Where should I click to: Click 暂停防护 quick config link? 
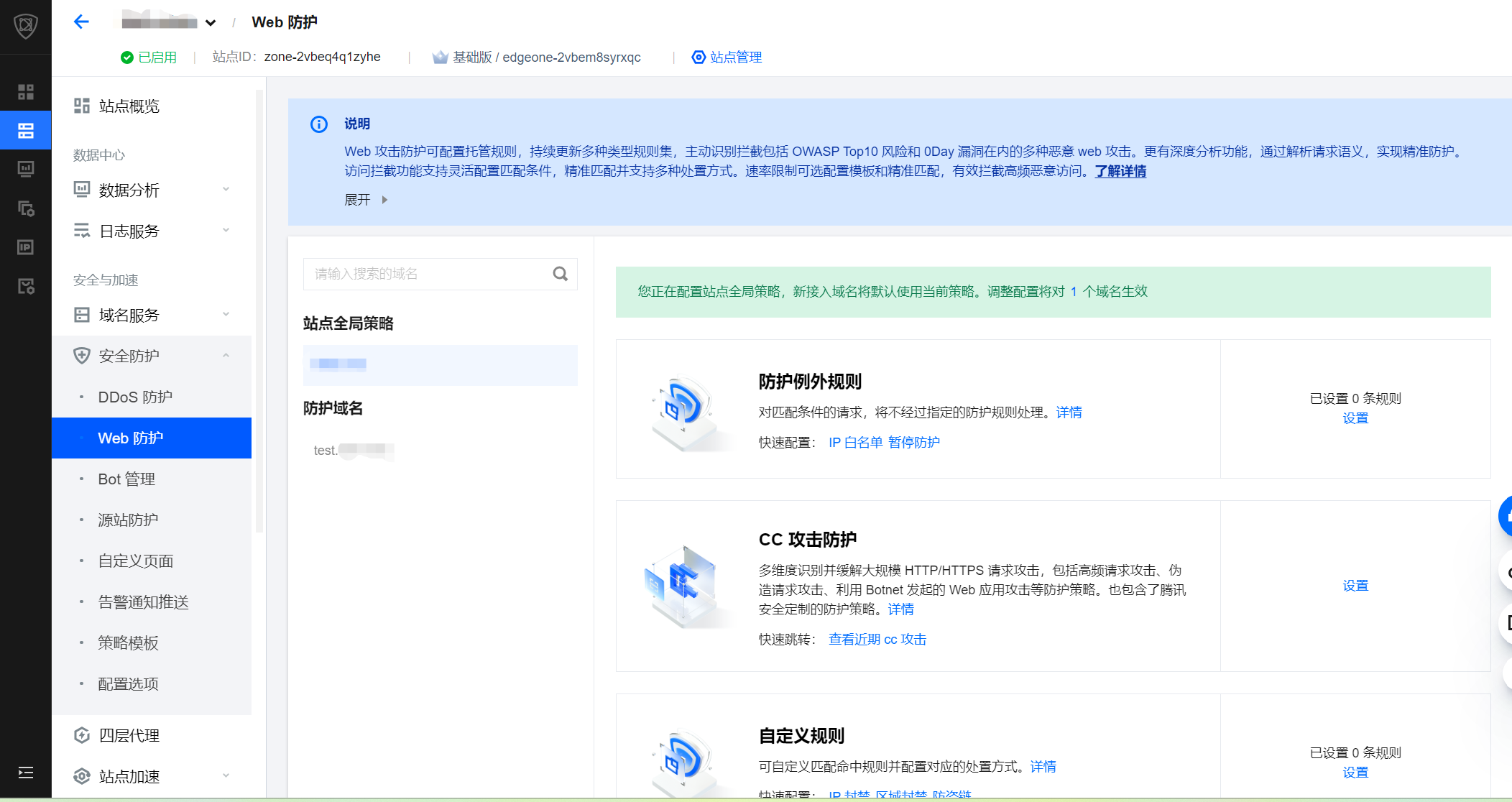pyautogui.click(x=914, y=443)
